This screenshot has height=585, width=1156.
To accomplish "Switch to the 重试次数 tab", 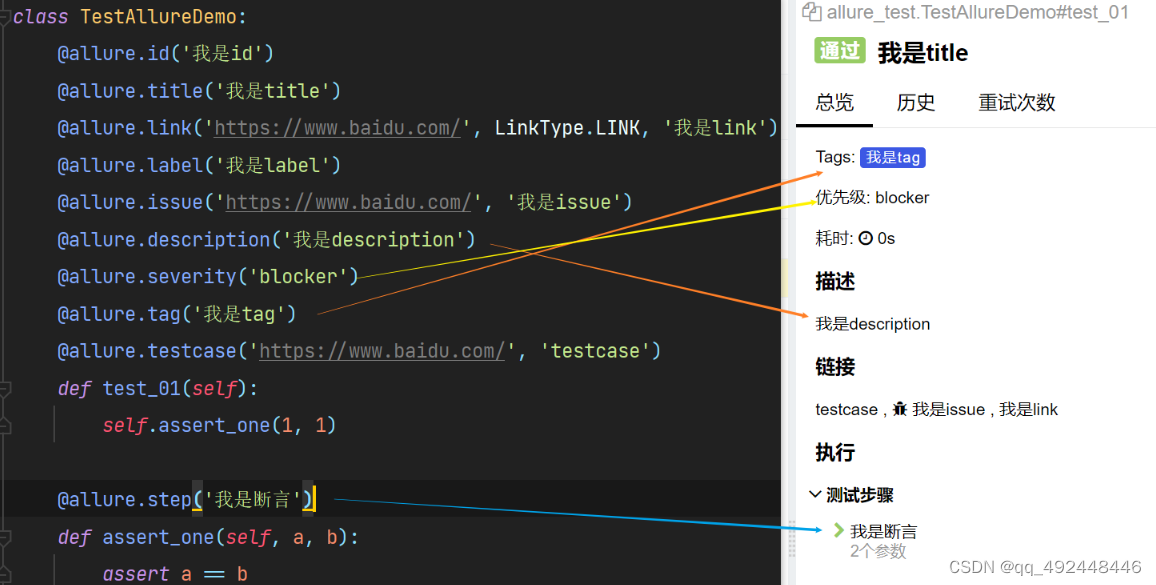I will (x=1016, y=103).
